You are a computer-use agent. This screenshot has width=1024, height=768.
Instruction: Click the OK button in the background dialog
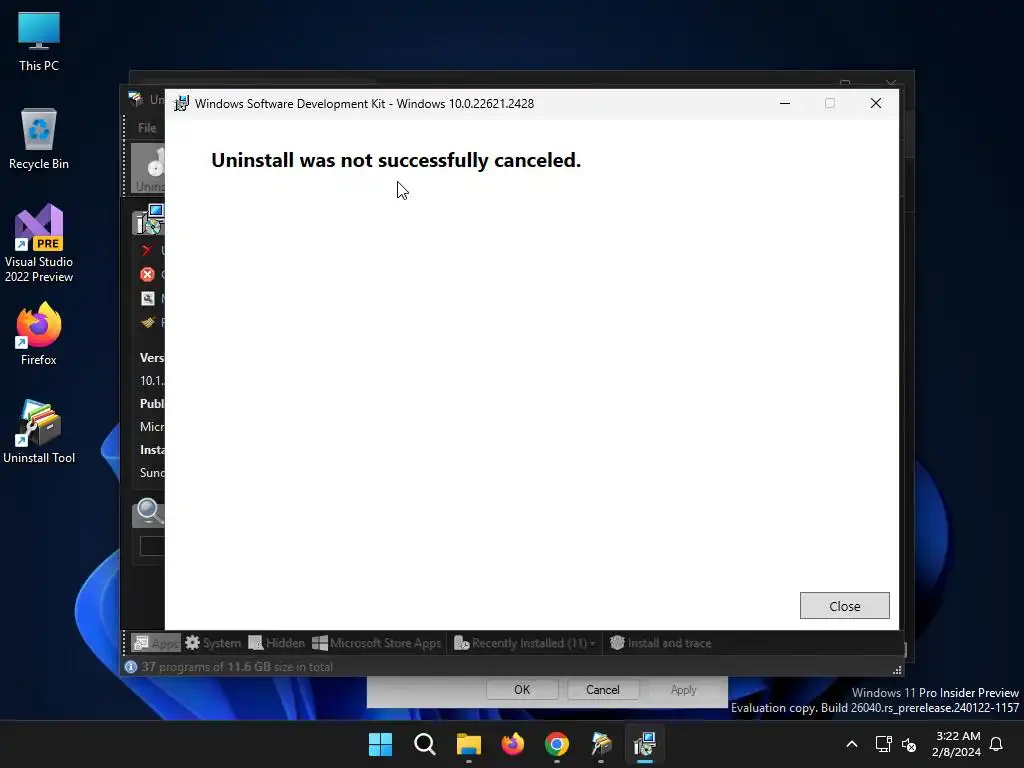pyautogui.click(x=522, y=690)
